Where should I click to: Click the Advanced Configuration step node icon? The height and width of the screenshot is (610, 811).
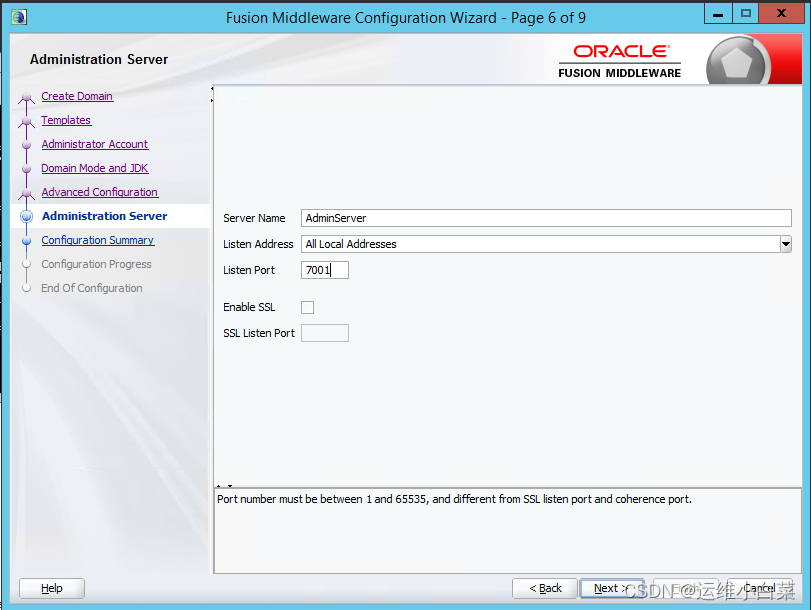coord(26,193)
